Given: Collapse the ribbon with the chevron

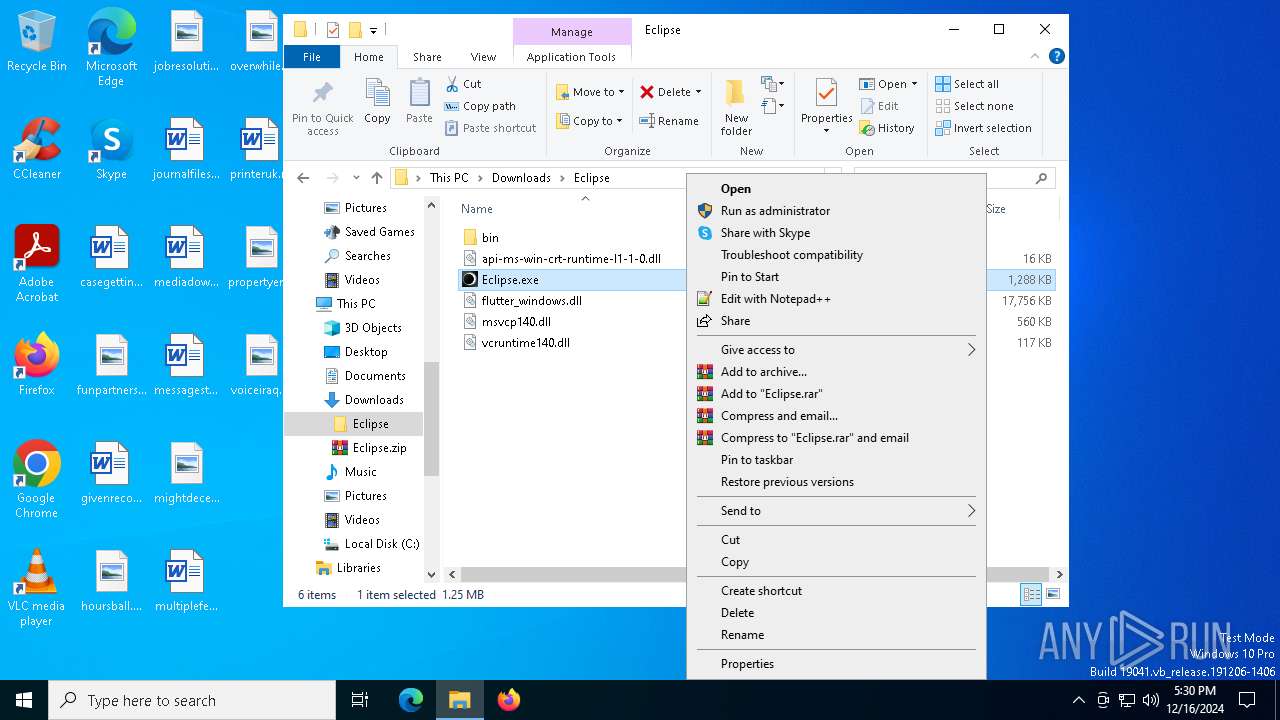Looking at the screenshot, I should (1037, 57).
